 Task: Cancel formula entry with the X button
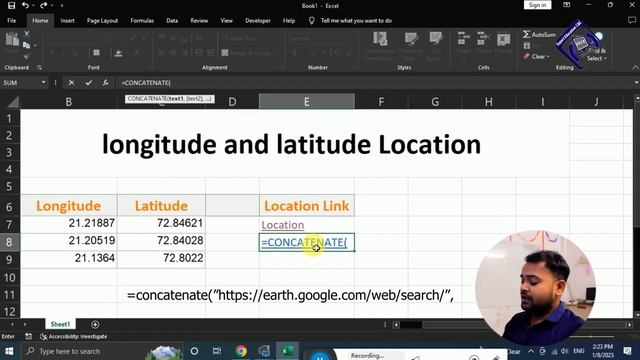point(71,83)
